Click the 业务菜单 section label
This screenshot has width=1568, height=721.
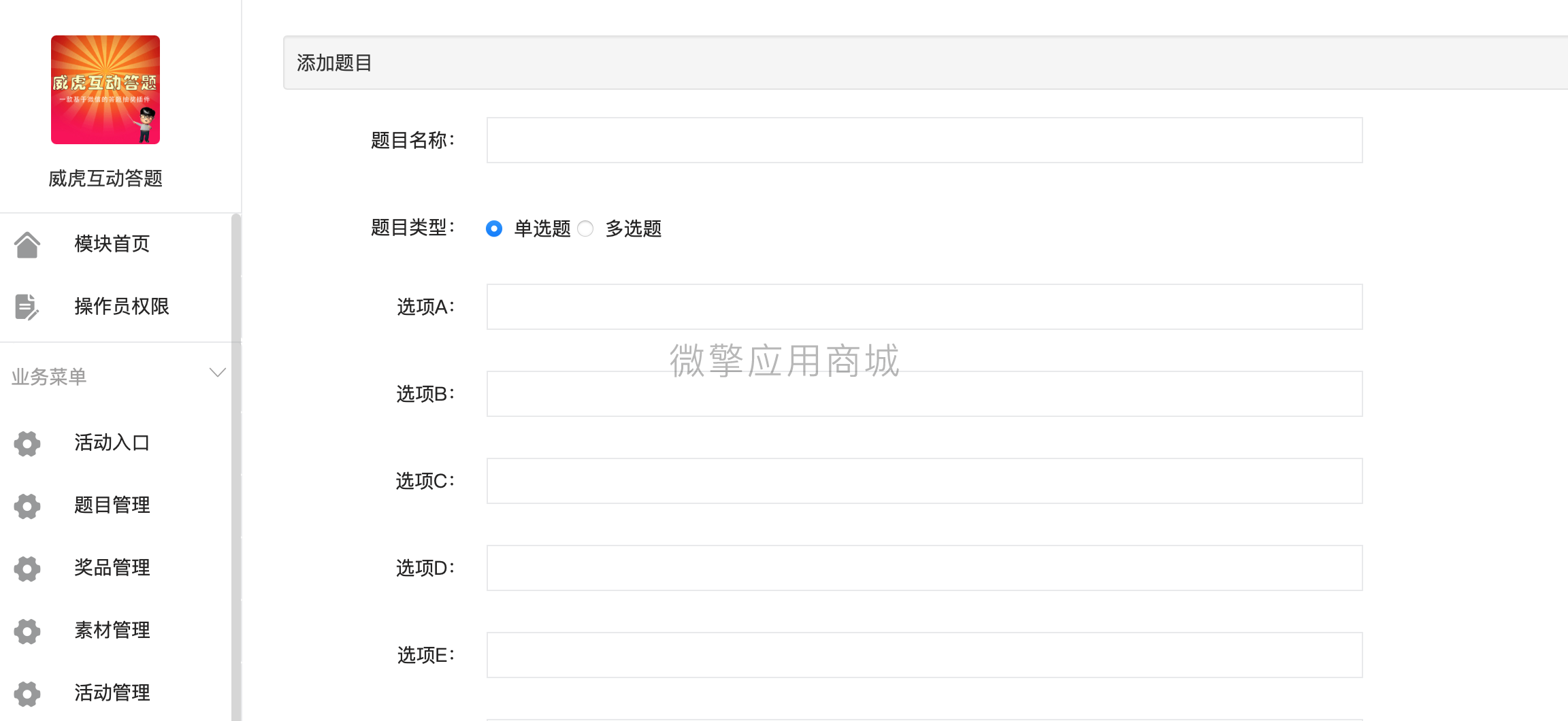[49, 377]
